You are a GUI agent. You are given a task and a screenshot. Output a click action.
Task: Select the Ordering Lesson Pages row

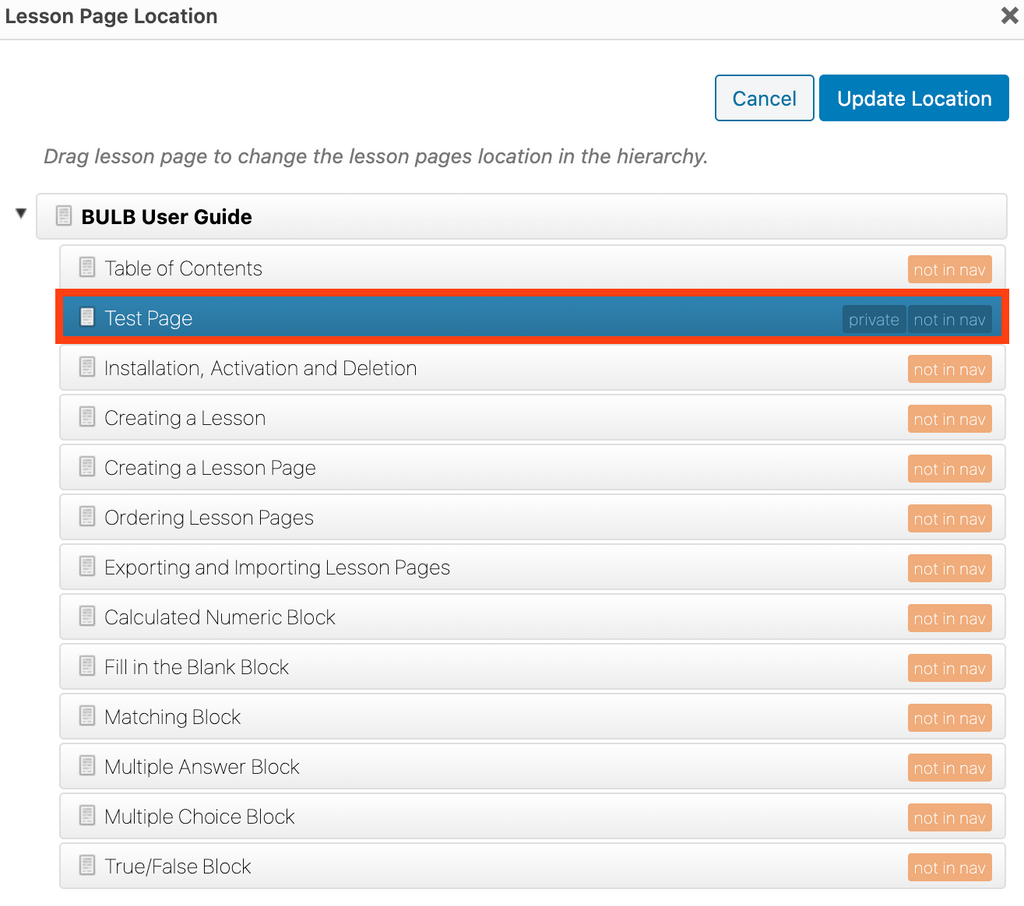coord(532,517)
